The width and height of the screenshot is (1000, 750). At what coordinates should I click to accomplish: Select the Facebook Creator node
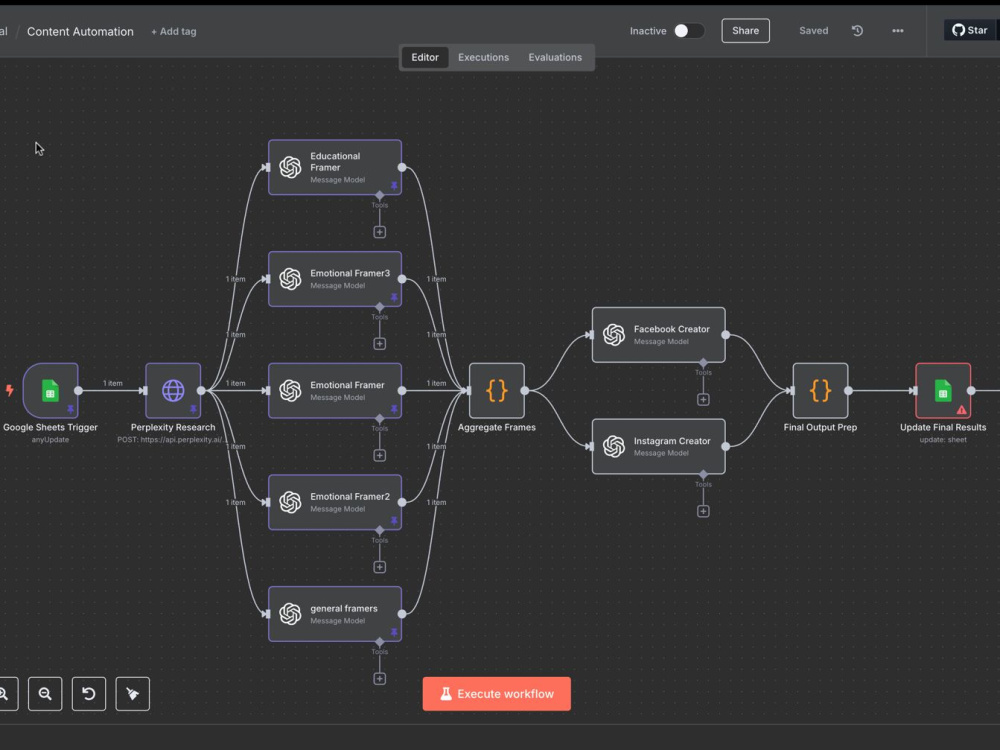click(658, 335)
